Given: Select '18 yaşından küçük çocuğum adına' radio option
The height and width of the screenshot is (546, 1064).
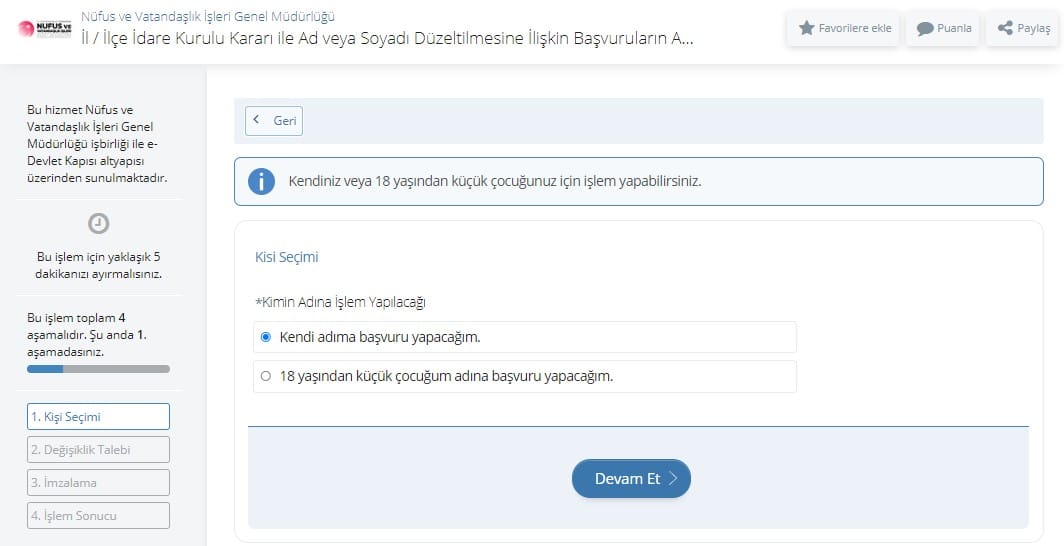Looking at the screenshot, I should (x=266, y=377).
